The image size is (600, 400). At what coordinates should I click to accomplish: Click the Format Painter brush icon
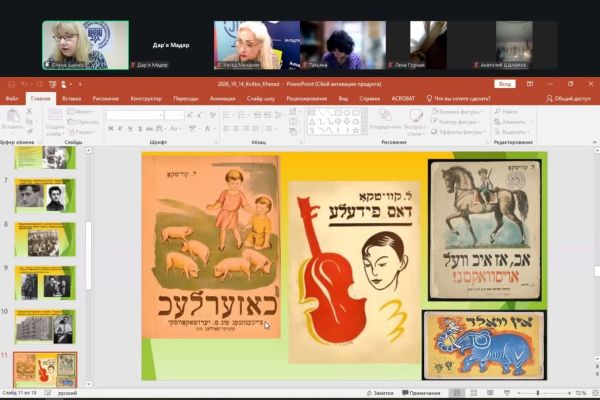pyautogui.click(x=29, y=132)
